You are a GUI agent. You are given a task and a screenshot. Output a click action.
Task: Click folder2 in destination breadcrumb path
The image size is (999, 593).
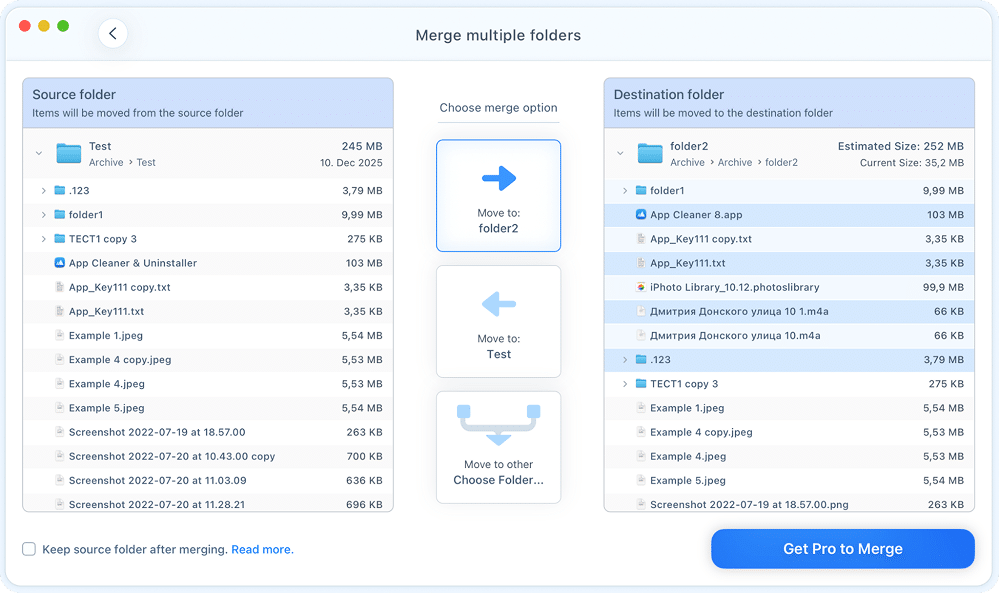[781, 162]
